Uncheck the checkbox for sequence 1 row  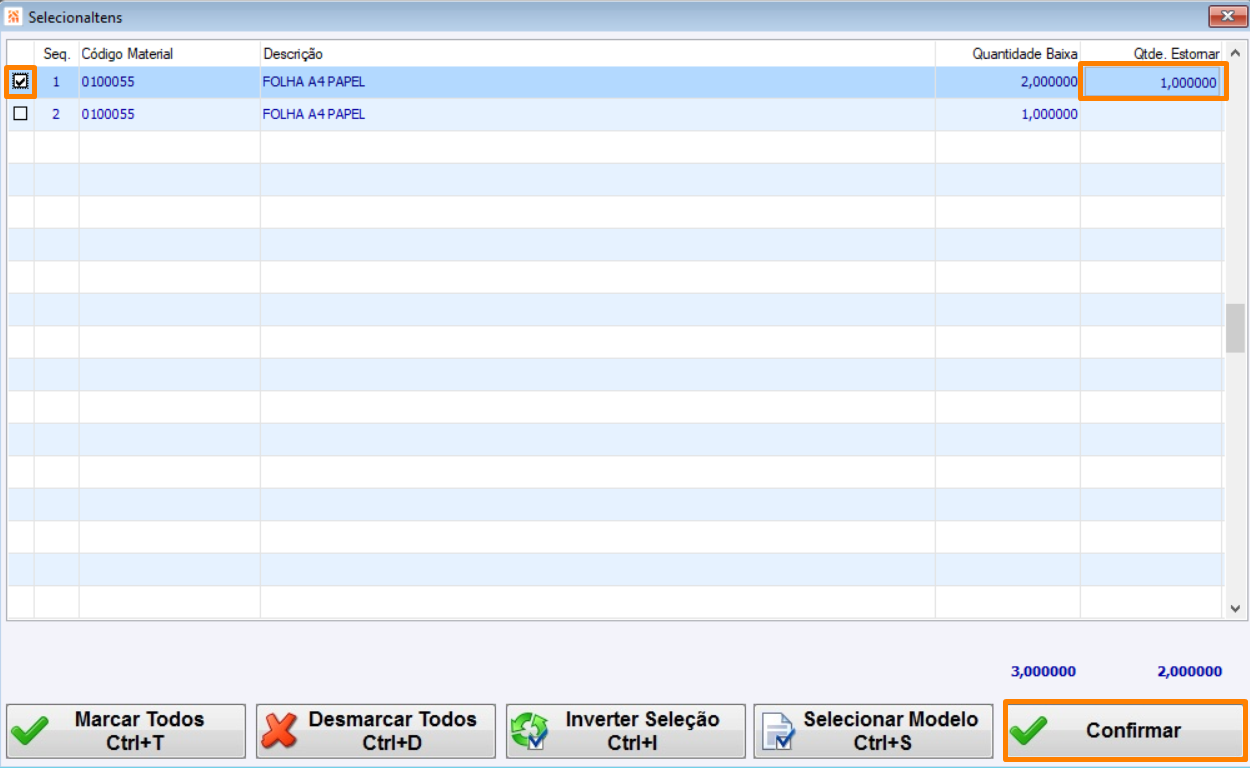[21, 82]
